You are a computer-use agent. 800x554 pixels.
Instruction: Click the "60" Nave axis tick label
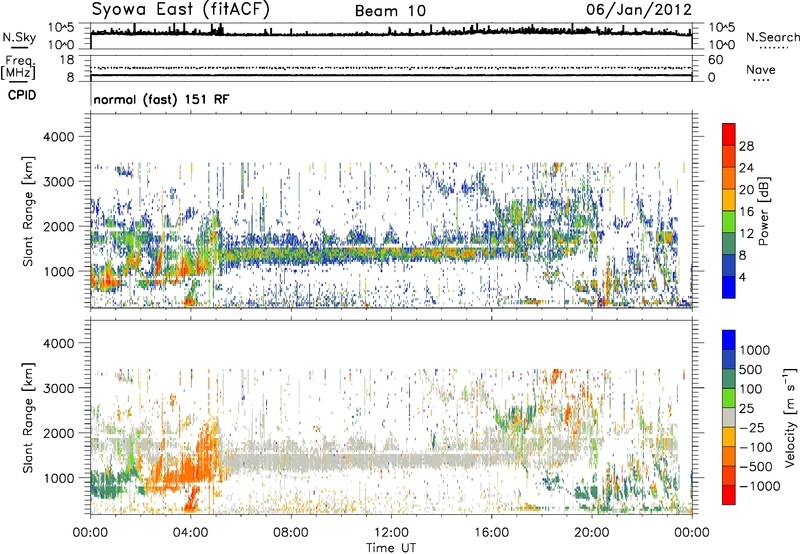click(716, 60)
